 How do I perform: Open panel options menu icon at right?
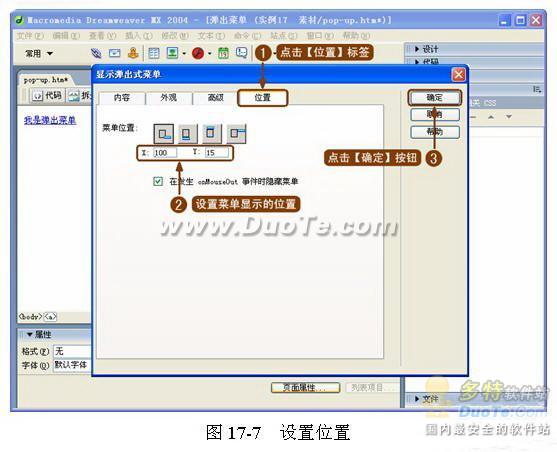coord(537,90)
